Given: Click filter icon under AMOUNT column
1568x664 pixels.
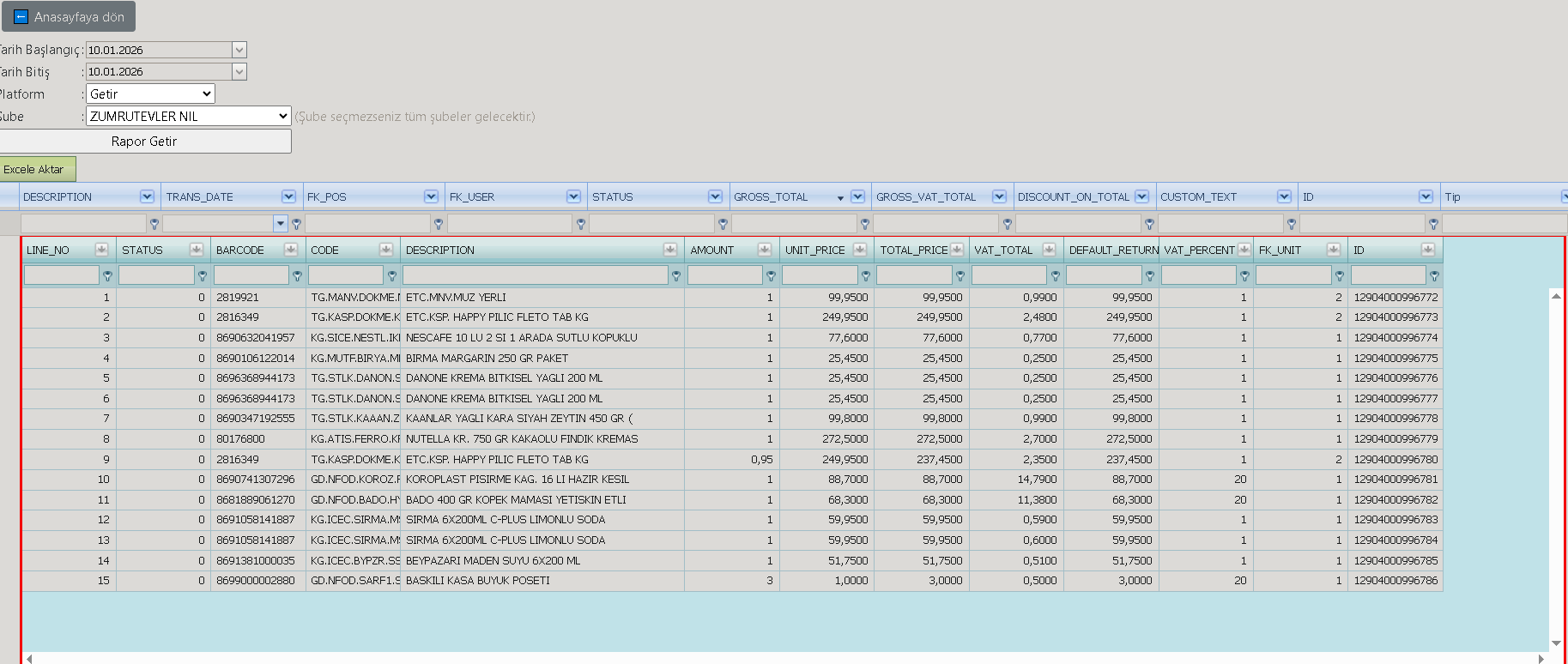Looking at the screenshot, I should pyautogui.click(x=771, y=276).
